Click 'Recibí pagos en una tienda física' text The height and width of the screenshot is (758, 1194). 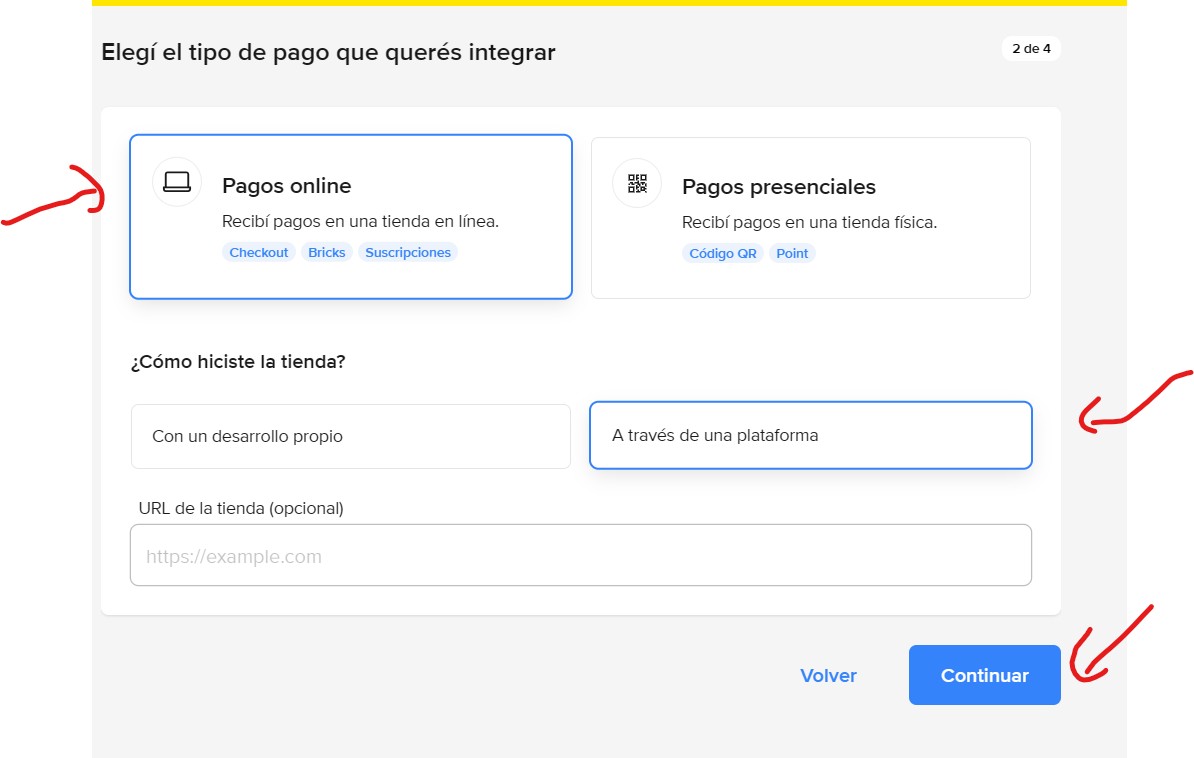tap(809, 222)
